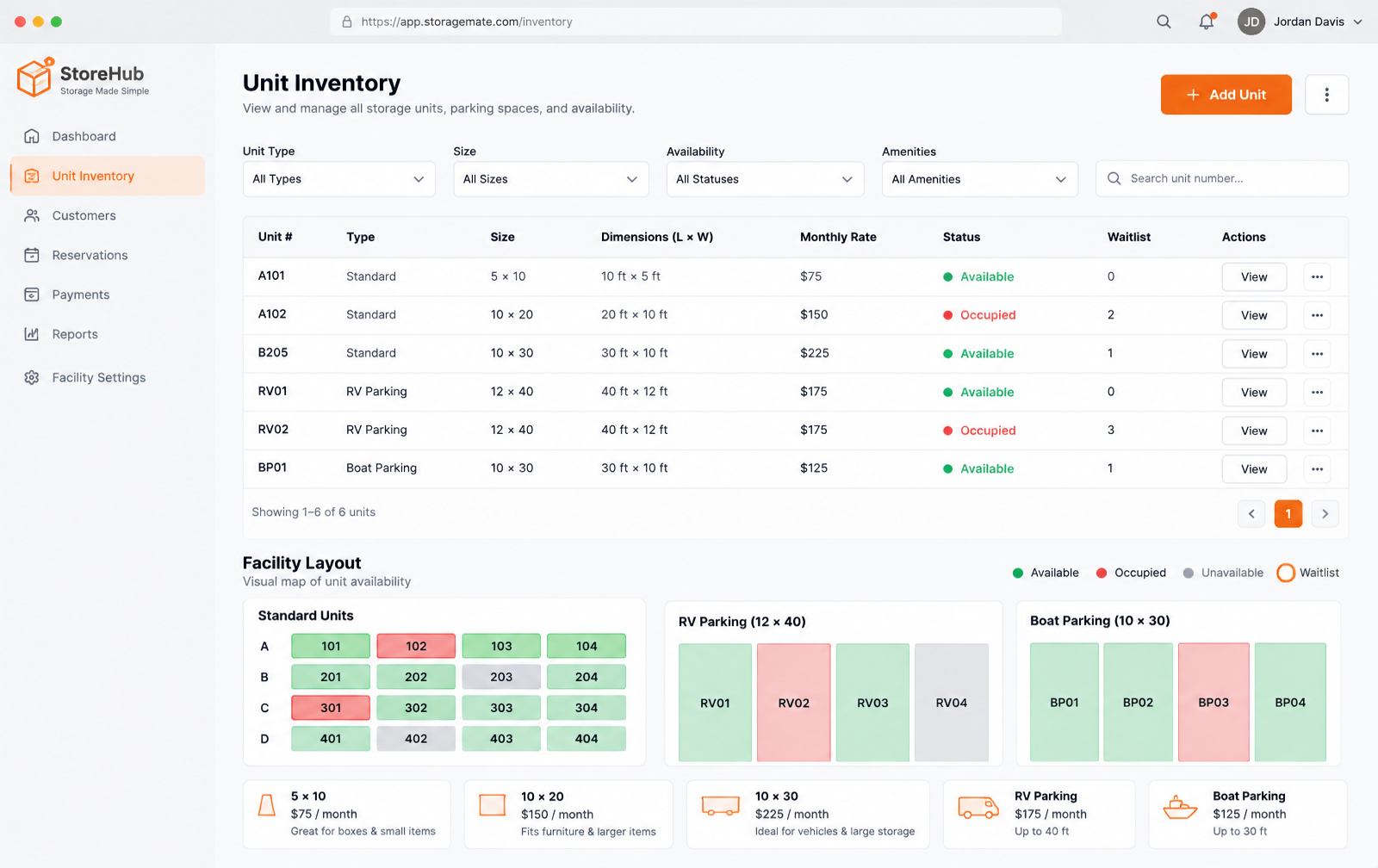This screenshot has height=868, width=1378.
Task: Select page 1 in pagination
Action: tap(1288, 514)
